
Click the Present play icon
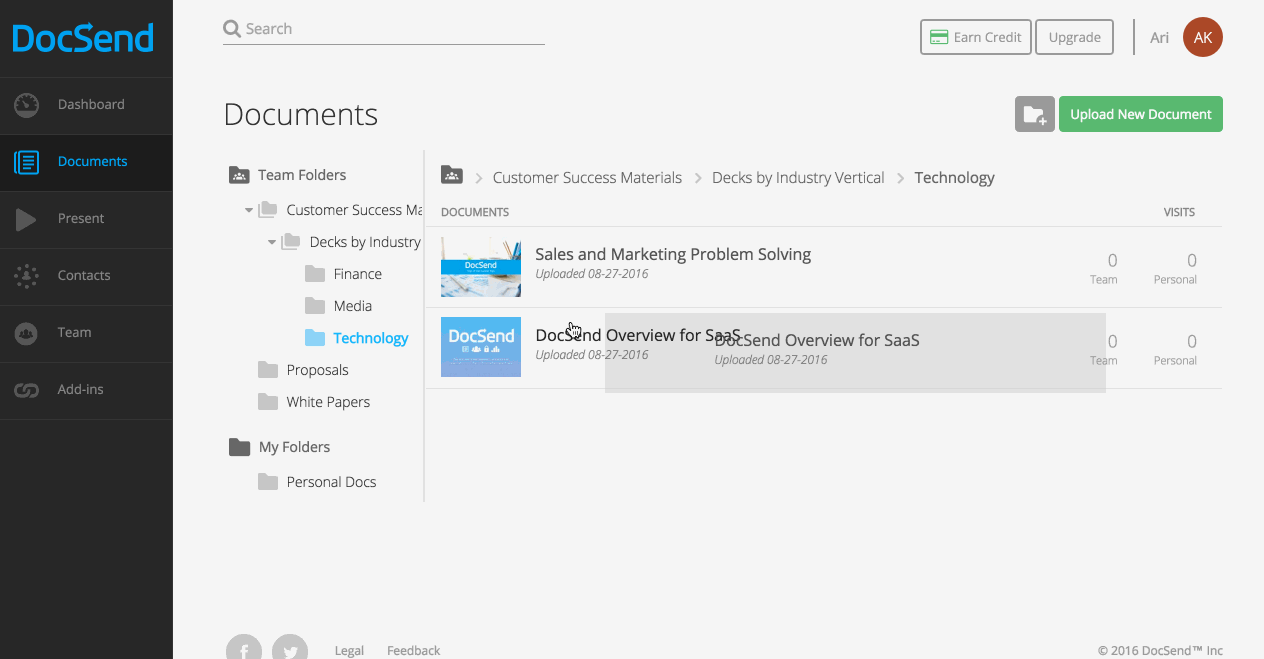(26, 218)
